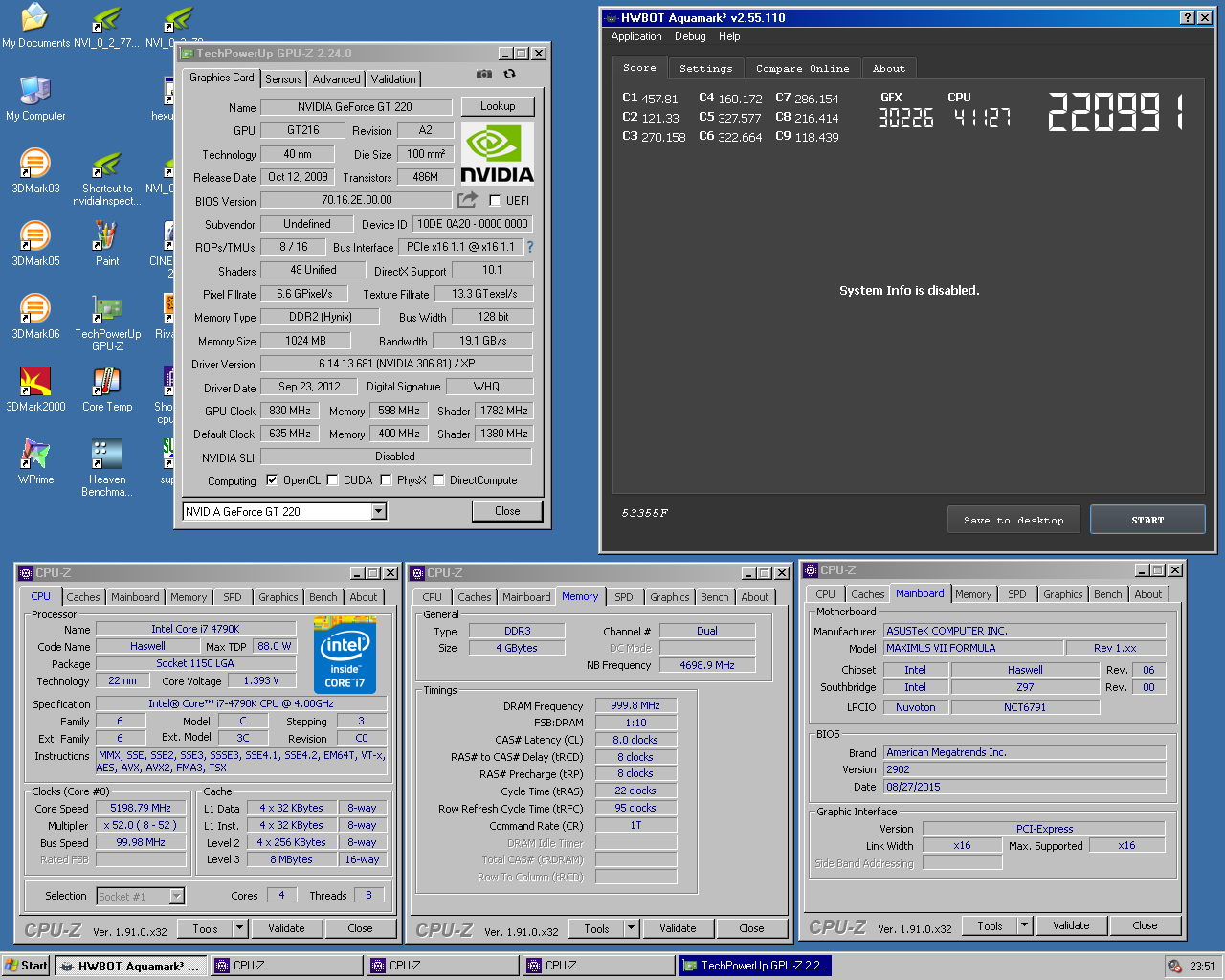
Task: Click GPU-Z BIOS share/export icon
Action: coord(467,200)
